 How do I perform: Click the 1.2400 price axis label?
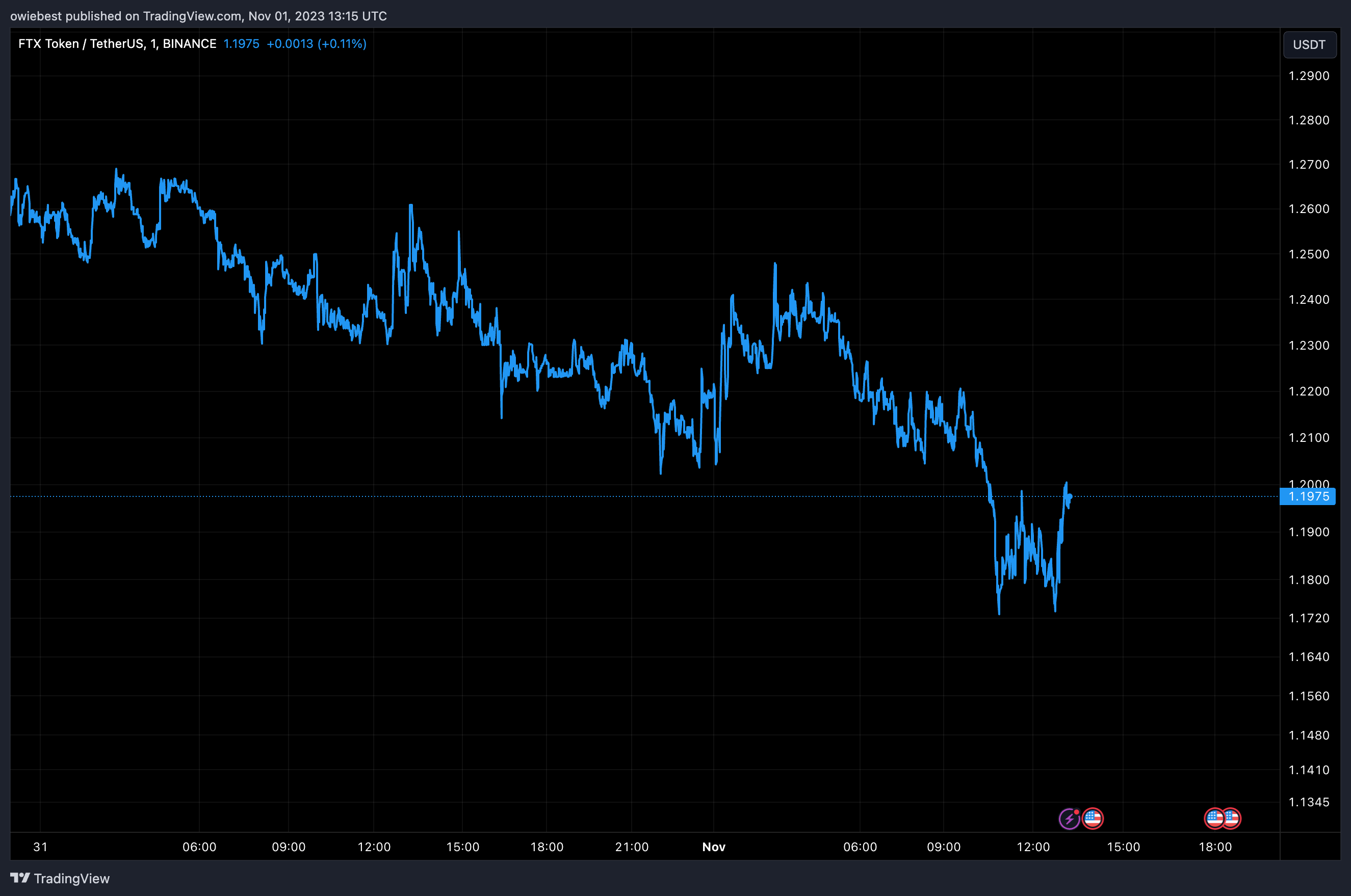[x=1309, y=299]
